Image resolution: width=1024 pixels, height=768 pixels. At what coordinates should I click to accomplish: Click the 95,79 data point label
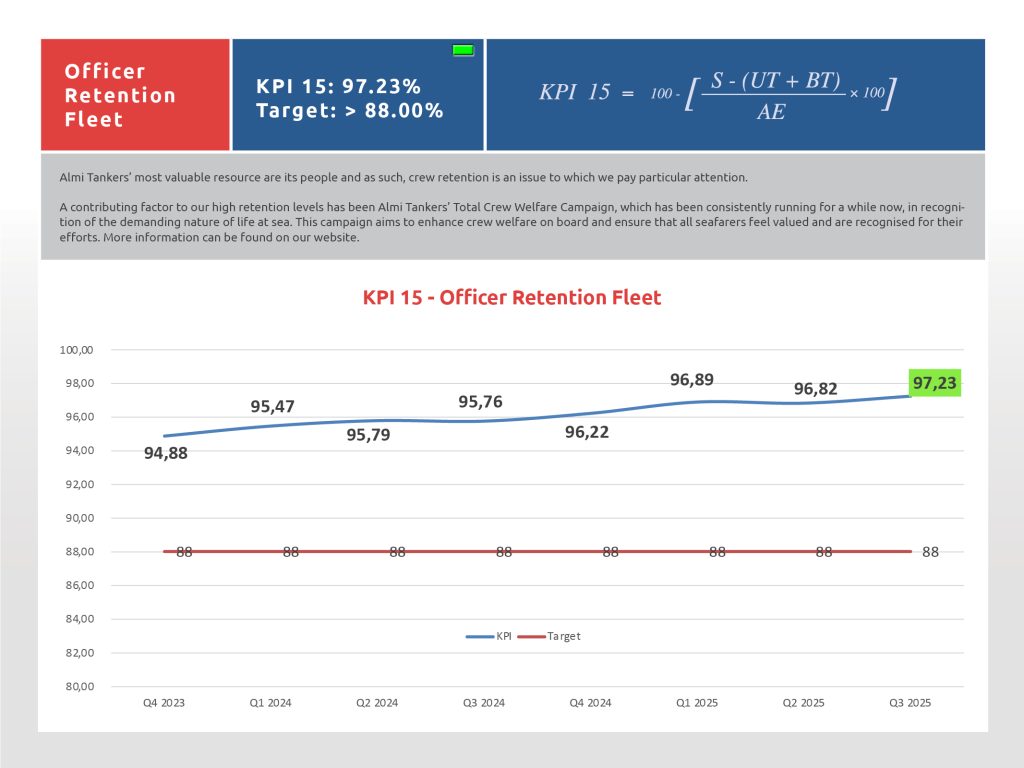368,435
